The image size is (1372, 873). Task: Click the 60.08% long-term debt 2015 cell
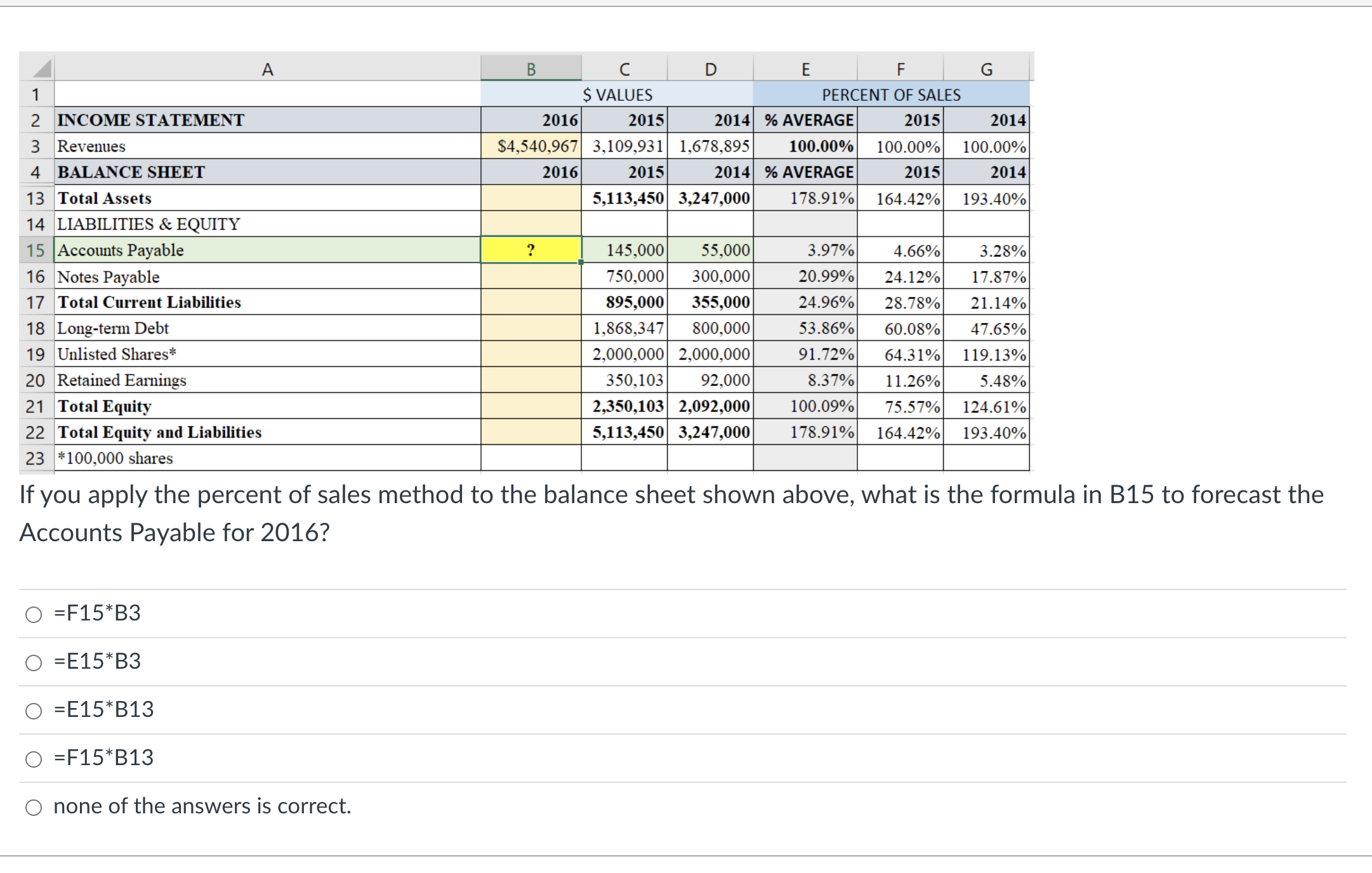[900, 328]
